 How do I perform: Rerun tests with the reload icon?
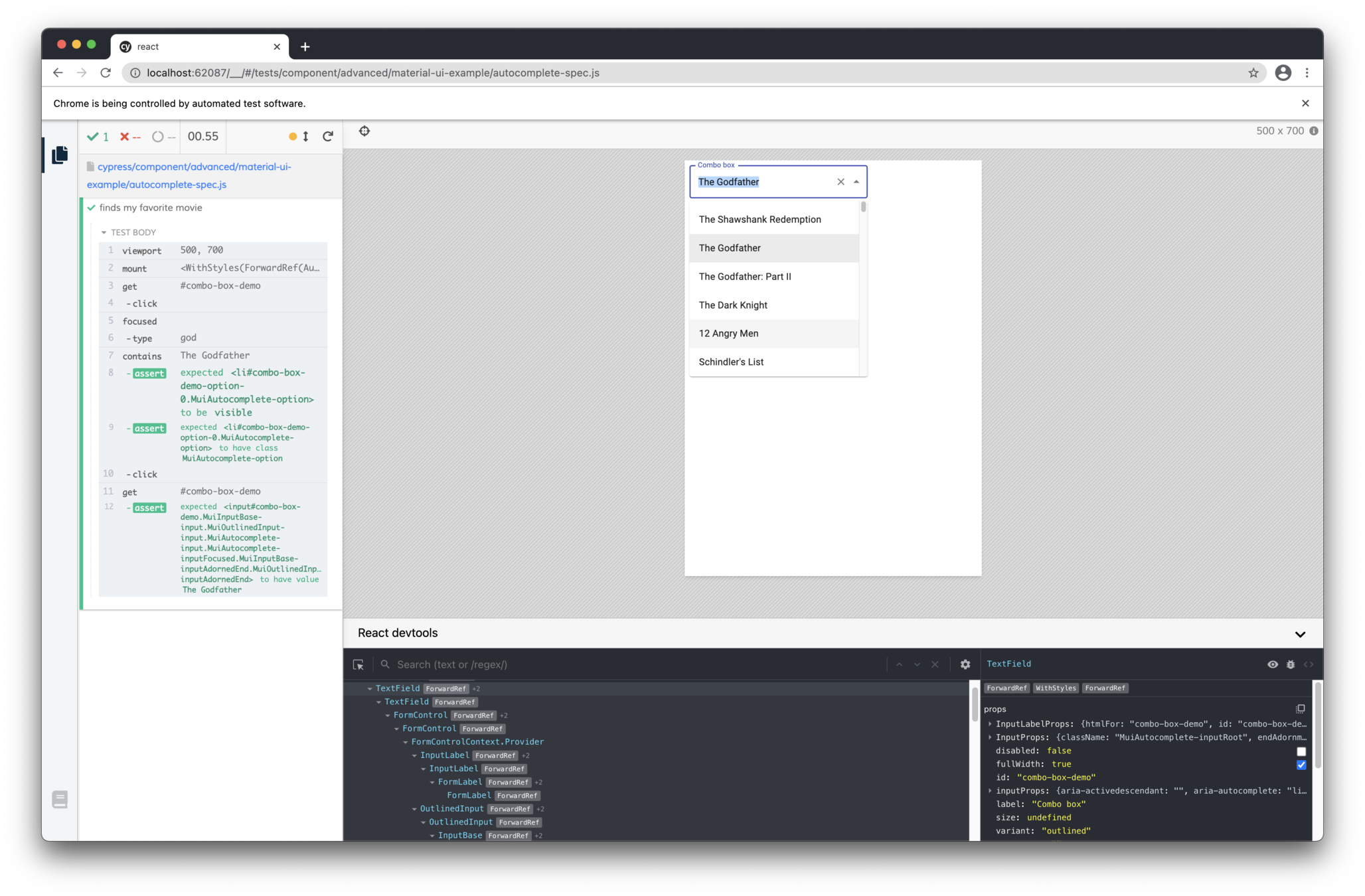click(x=328, y=136)
